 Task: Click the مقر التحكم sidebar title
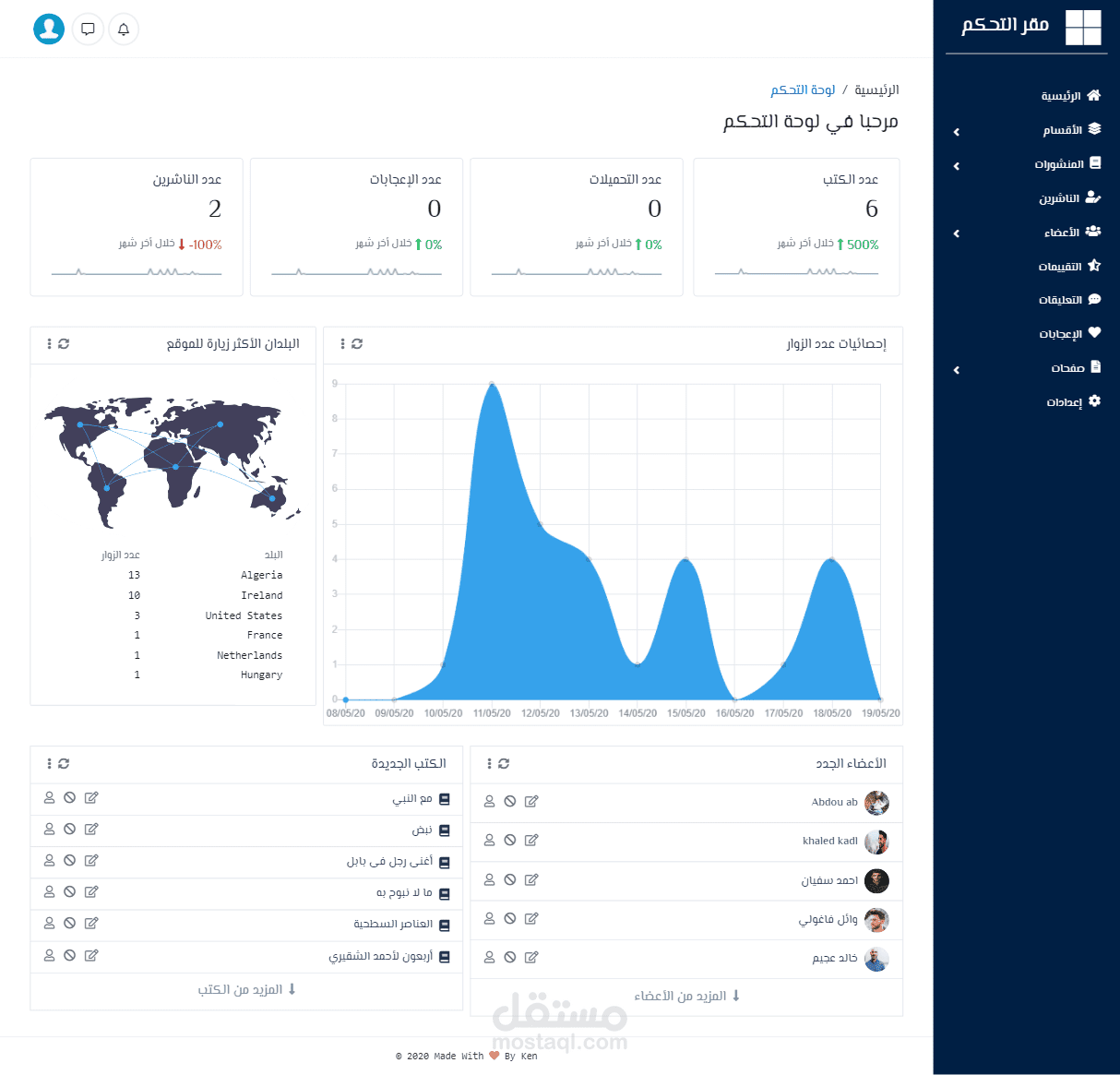pos(1005,25)
